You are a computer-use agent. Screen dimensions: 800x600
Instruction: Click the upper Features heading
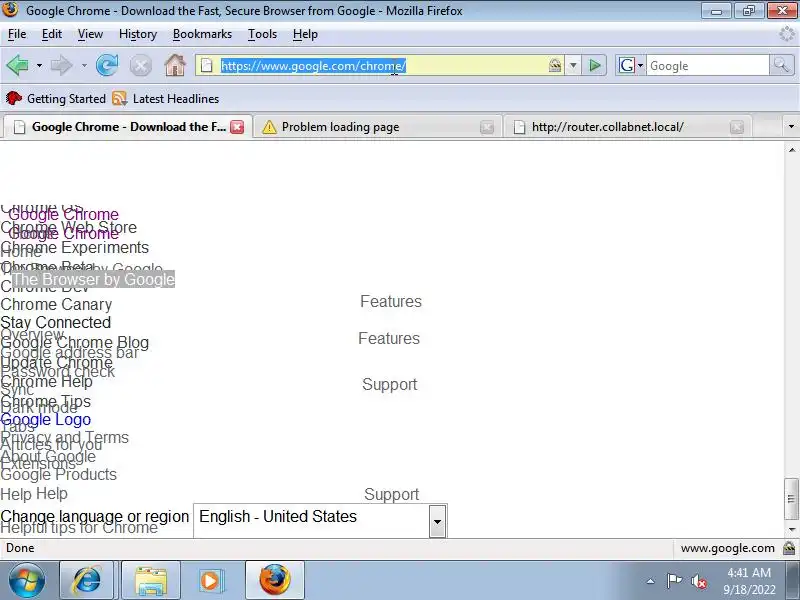(391, 302)
